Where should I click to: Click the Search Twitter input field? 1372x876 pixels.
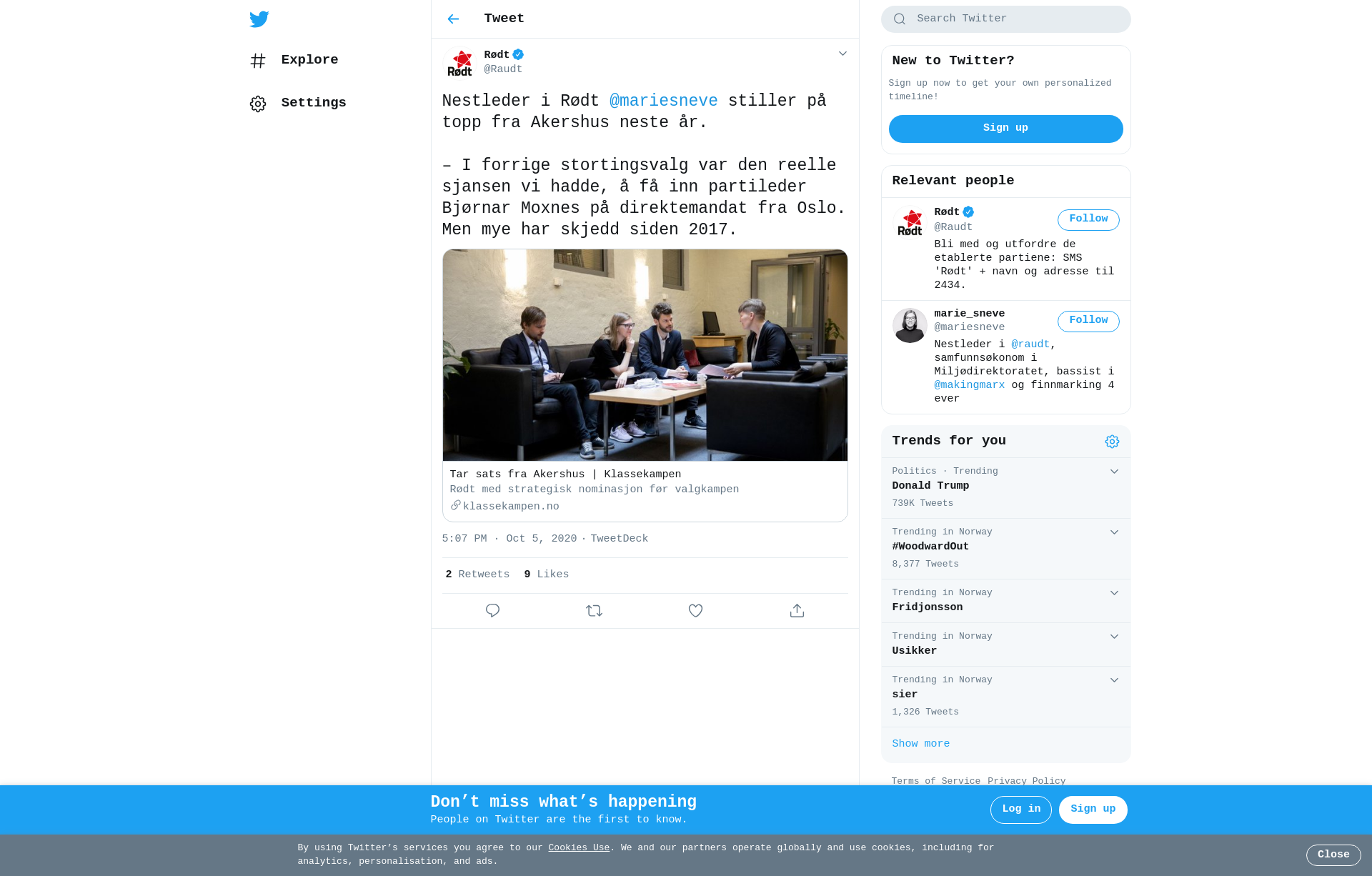click(x=1005, y=19)
